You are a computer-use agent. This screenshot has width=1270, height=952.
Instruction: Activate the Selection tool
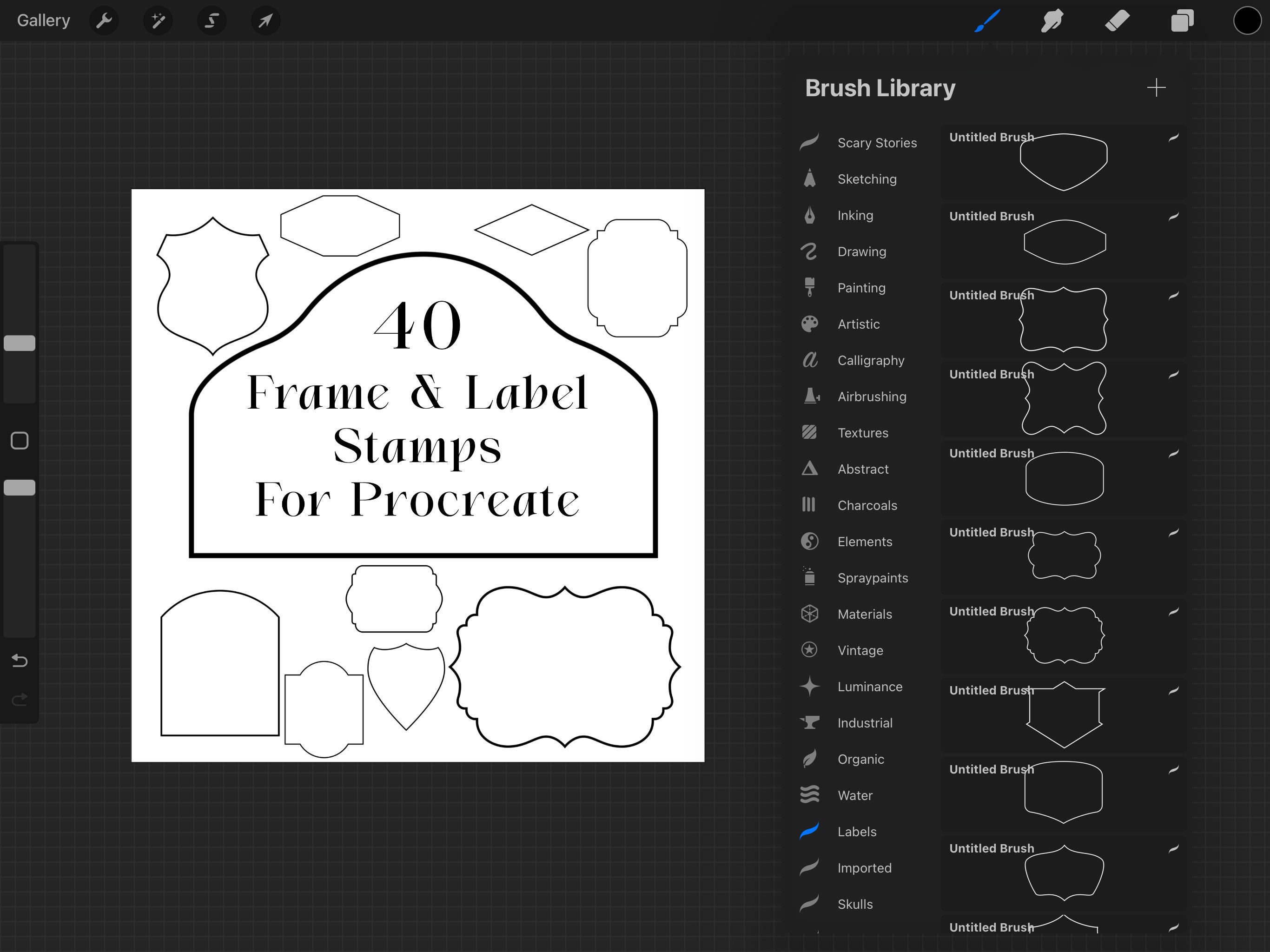tap(212, 20)
